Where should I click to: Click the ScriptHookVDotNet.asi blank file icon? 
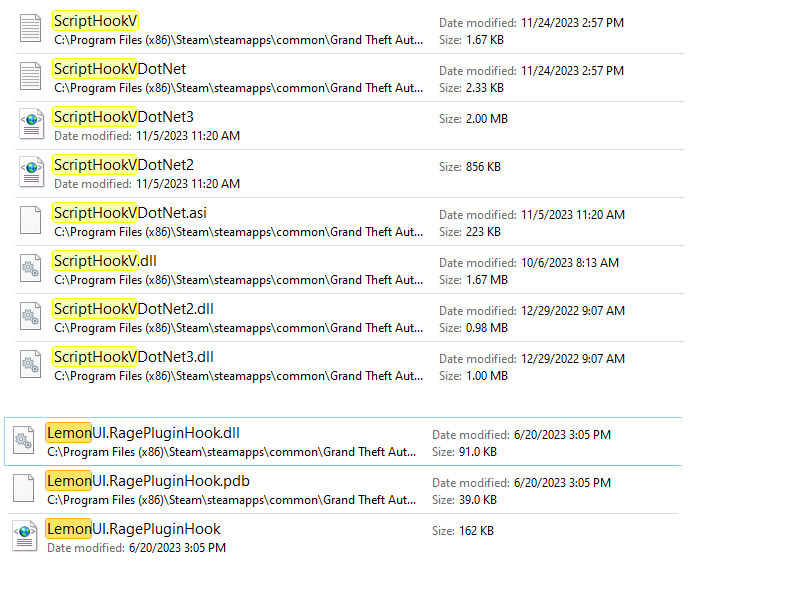click(31, 220)
